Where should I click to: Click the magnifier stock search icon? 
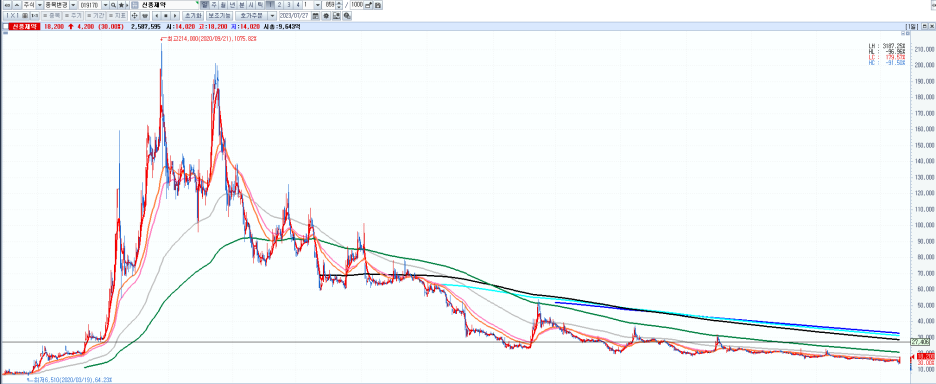pyautogui.click(x=113, y=5)
